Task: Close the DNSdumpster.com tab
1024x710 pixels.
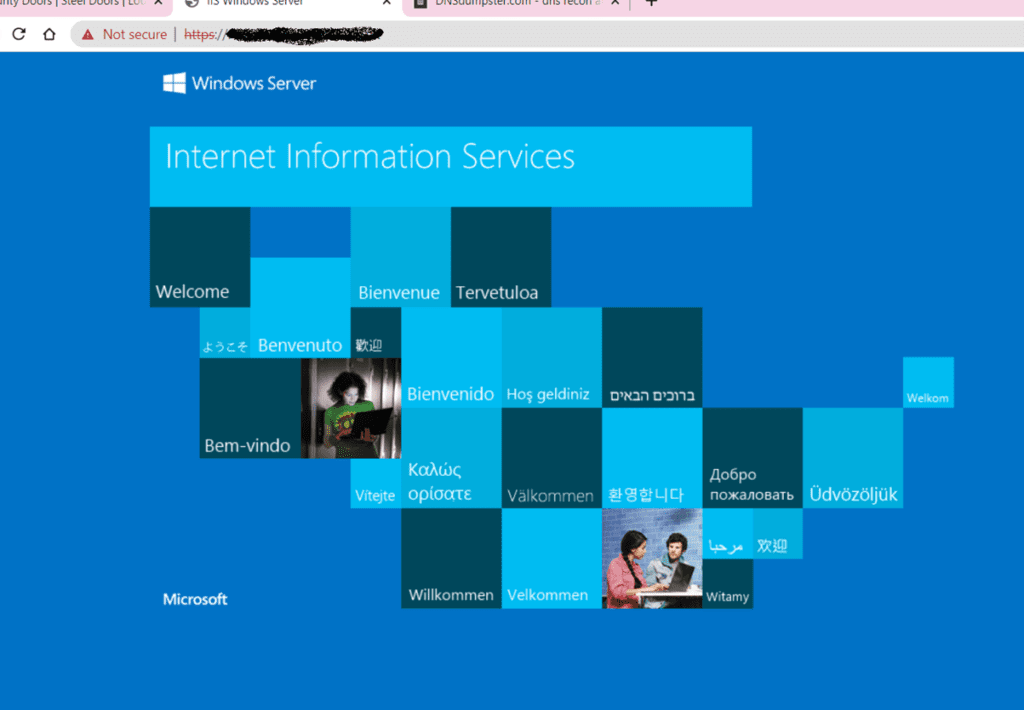Action: tap(615, 3)
